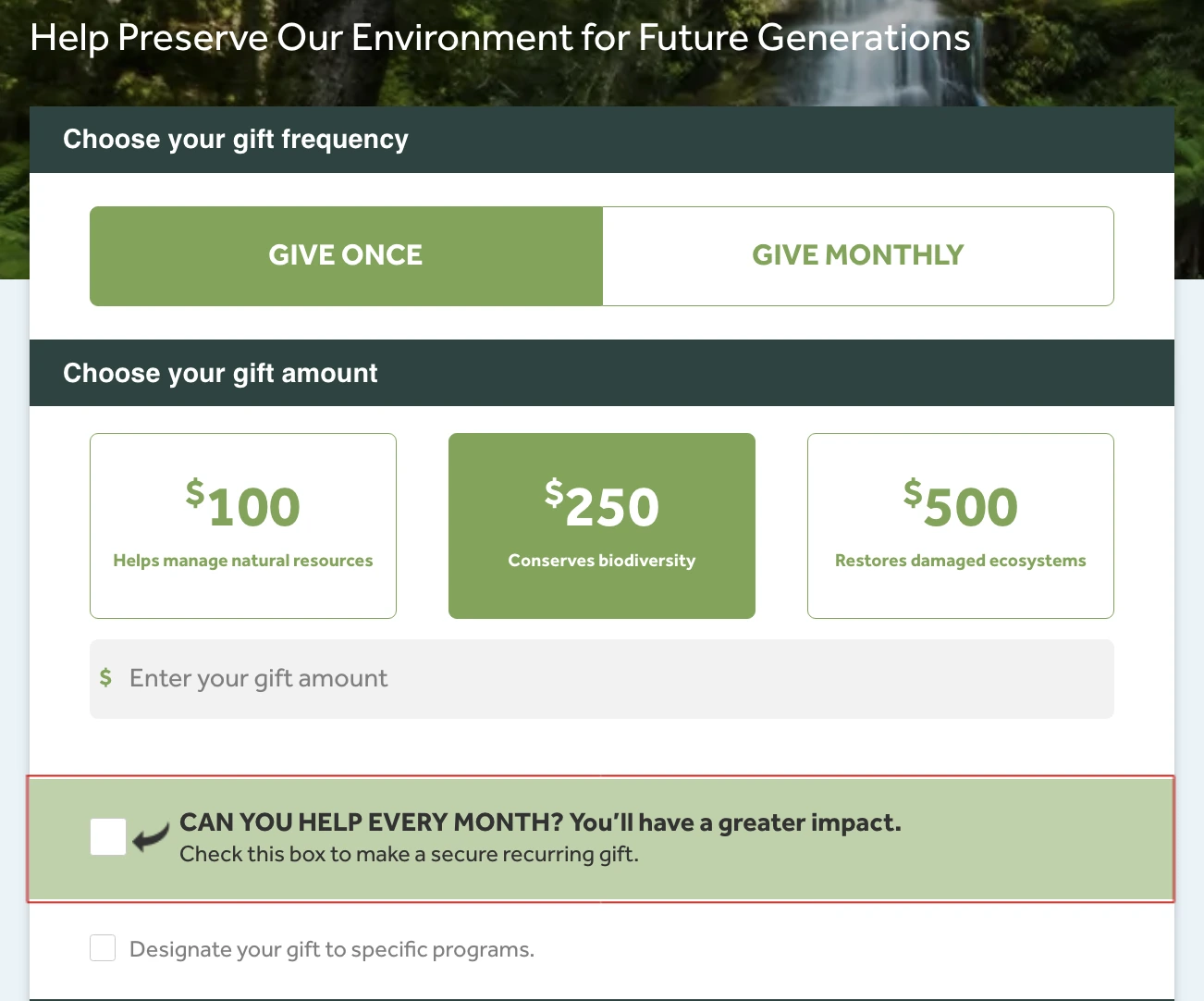Image resolution: width=1204 pixels, height=1001 pixels.
Task: Click 'Helps manage natural resources' caption
Action: point(243,561)
